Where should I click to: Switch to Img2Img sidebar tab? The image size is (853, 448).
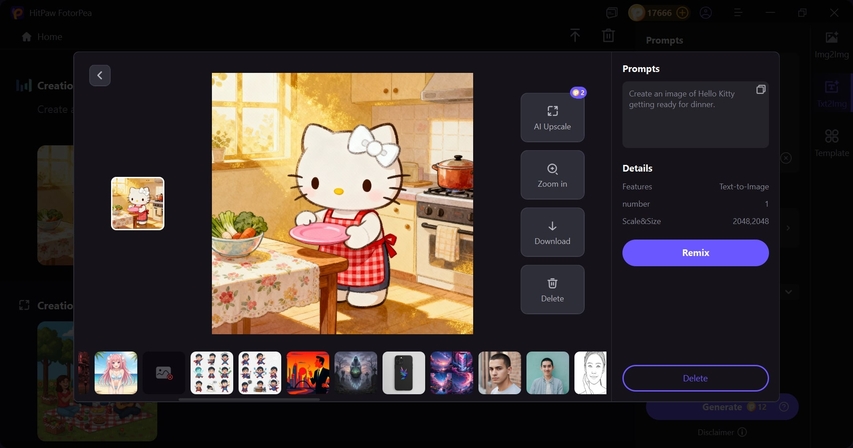(x=831, y=45)
